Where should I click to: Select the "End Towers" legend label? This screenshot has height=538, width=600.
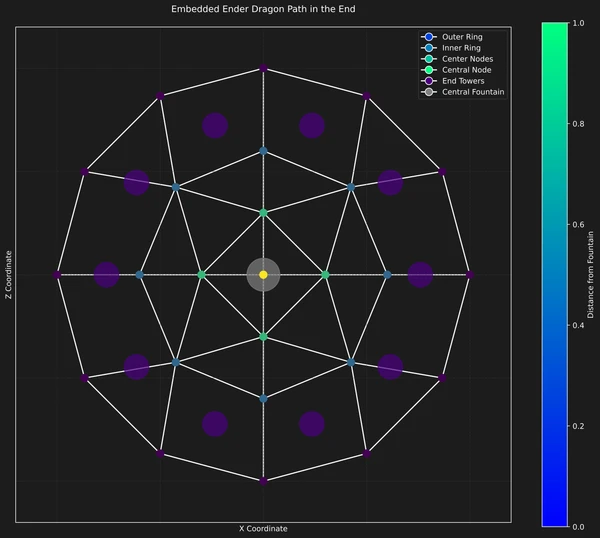(463, 81)
